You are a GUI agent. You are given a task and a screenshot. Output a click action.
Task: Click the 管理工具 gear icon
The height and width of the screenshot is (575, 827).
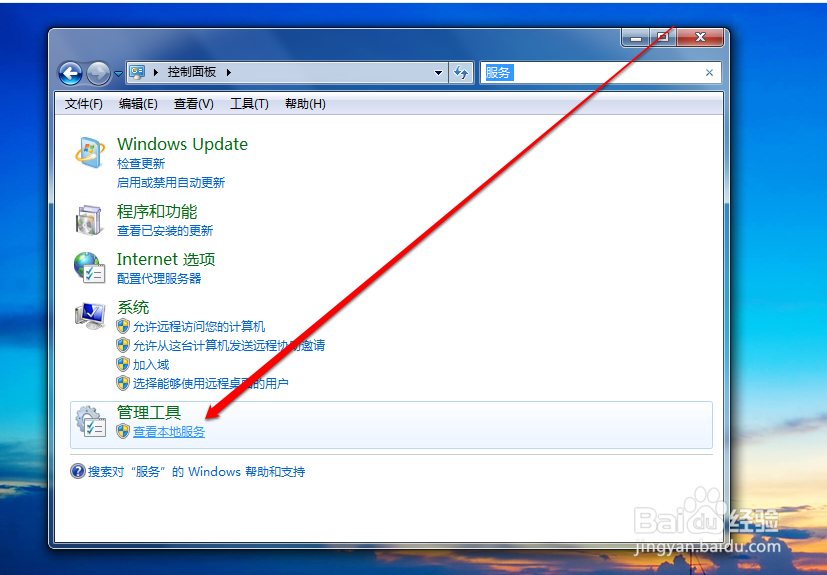coord(90,421)
